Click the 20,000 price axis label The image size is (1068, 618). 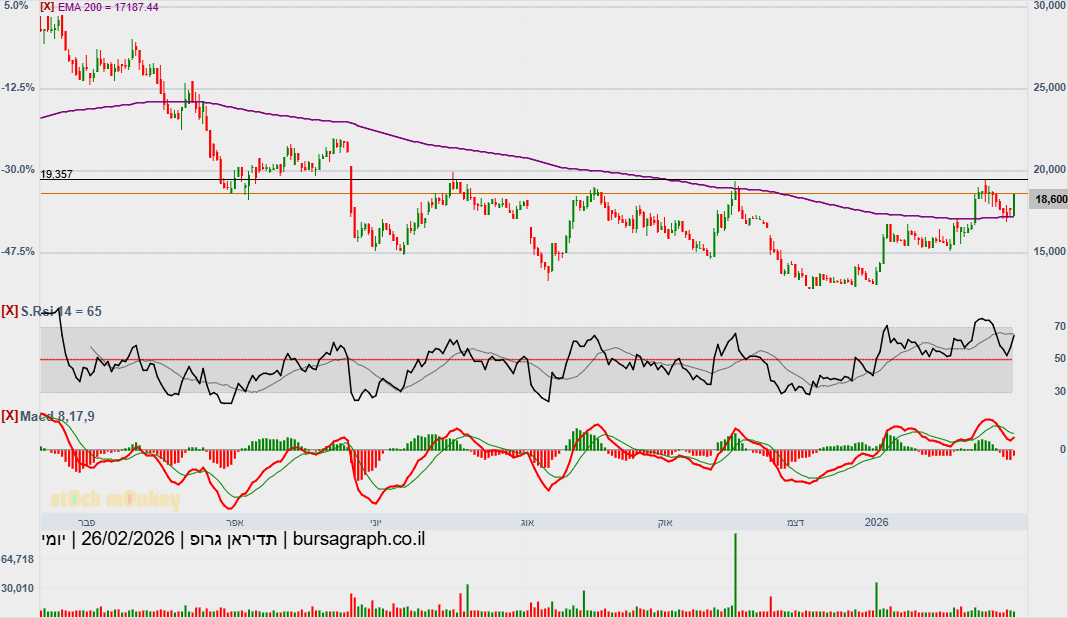pos(1049,170)
